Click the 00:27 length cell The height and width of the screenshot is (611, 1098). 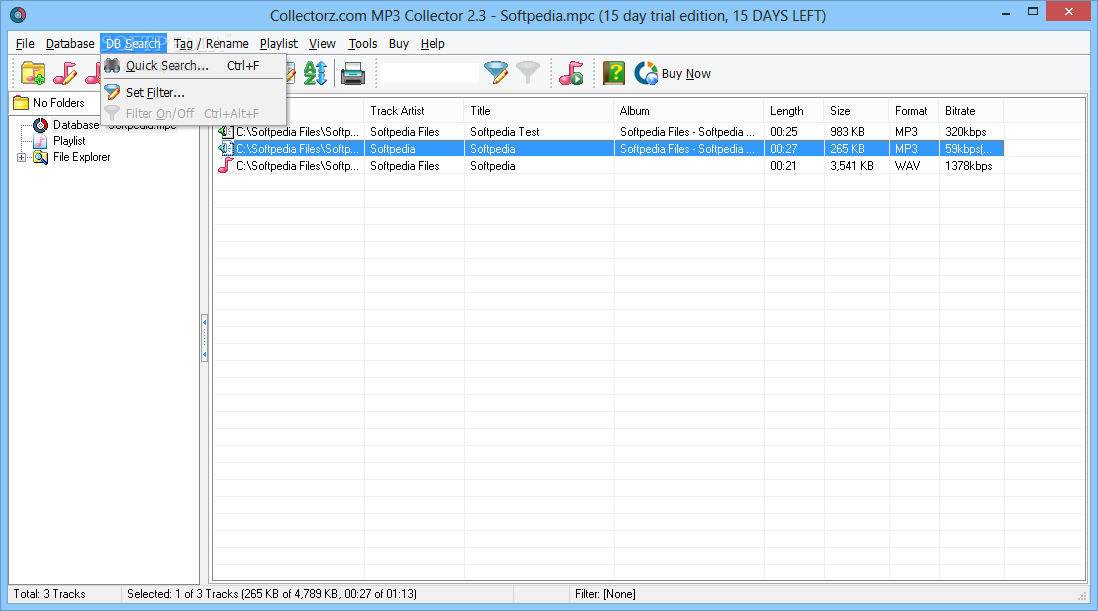tap(784, 148)
